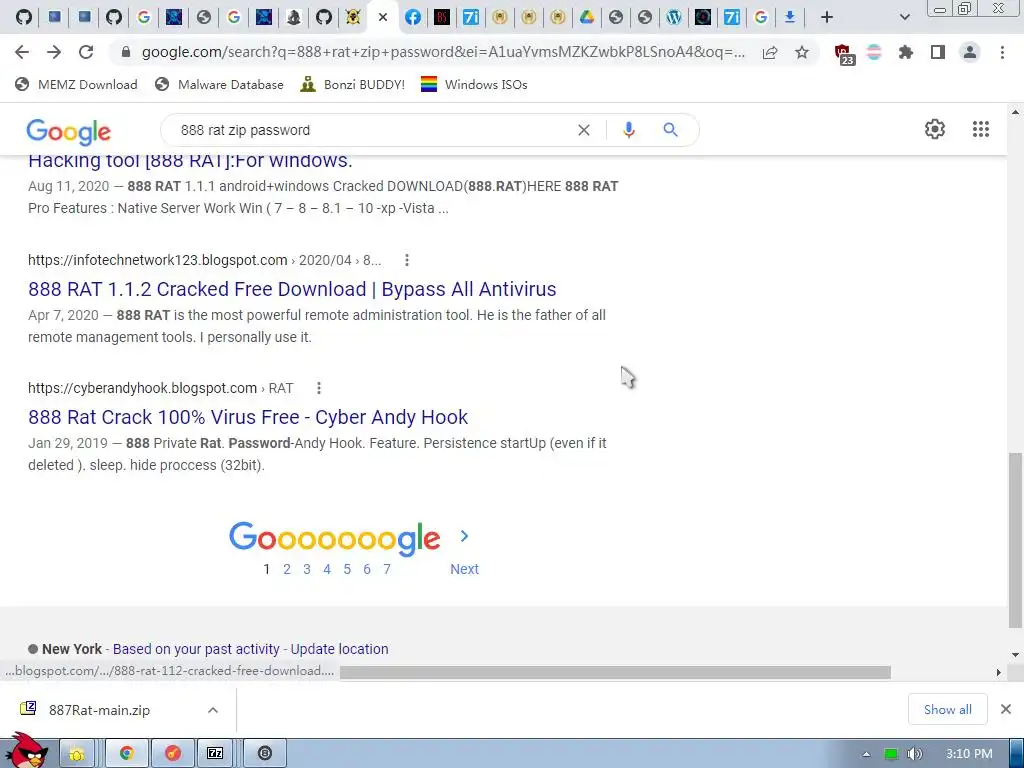Open the Google apps grid

point(980,129)
